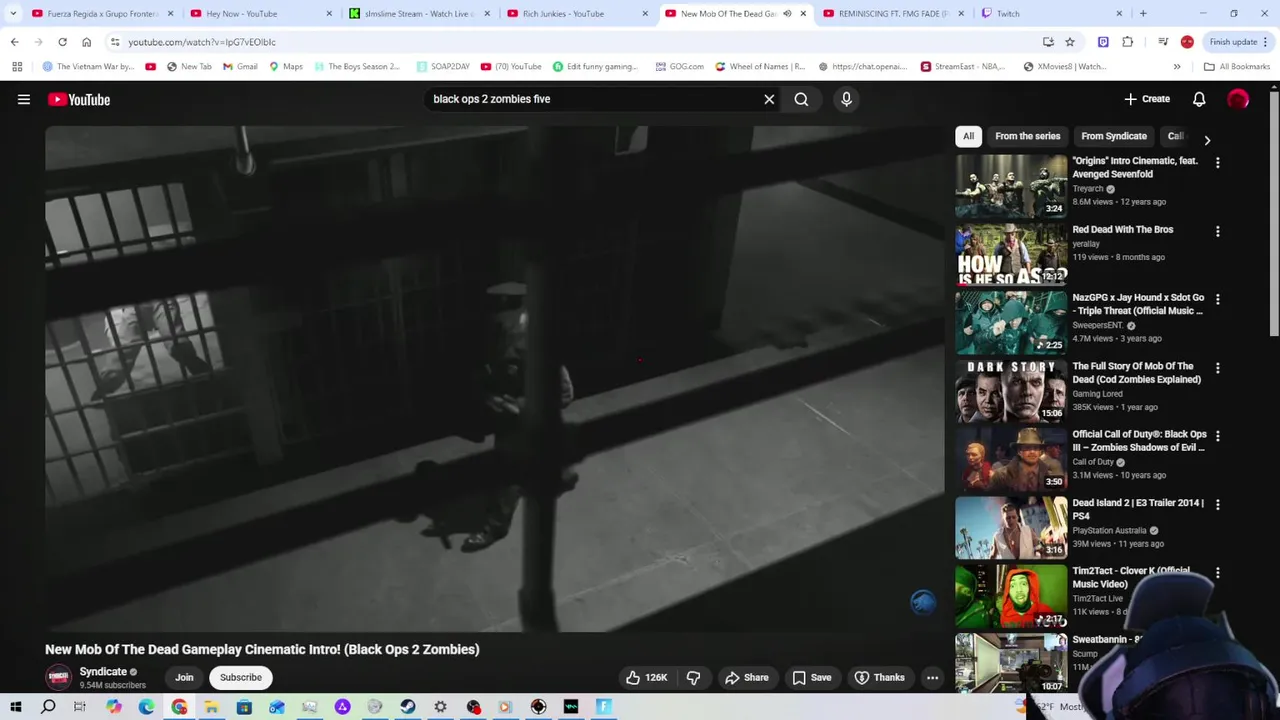Image resolution: width=1280 pixels, height=720 pixels.
Task: Open more actions ellipsis below video
Action: click(932, 677)
